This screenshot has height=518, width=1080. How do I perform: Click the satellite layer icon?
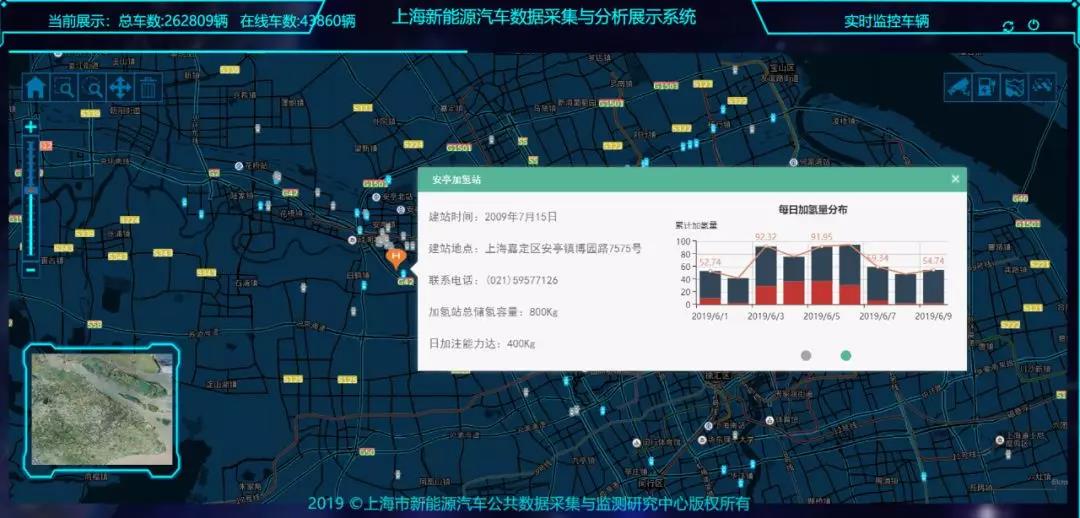pos(1042,87)
